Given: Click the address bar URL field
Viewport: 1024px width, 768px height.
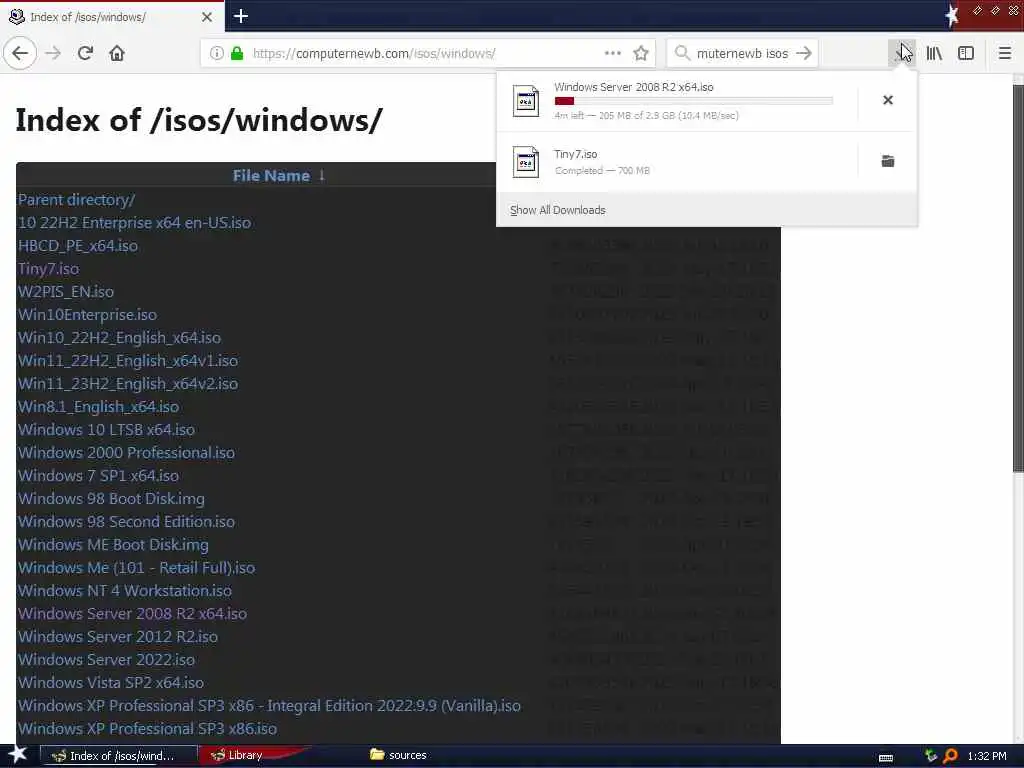Looking at the screenshot, I should [x=428, y=53].
